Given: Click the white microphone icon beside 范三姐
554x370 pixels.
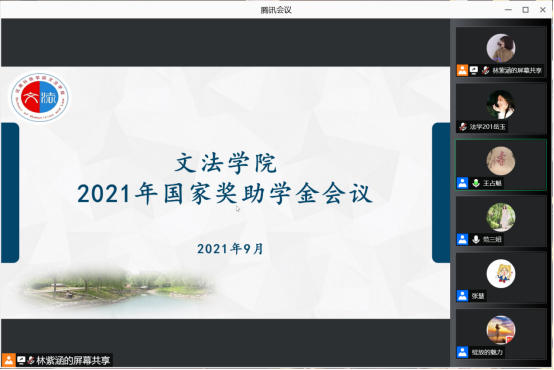Looking at the screenshot, I should 476,239.
